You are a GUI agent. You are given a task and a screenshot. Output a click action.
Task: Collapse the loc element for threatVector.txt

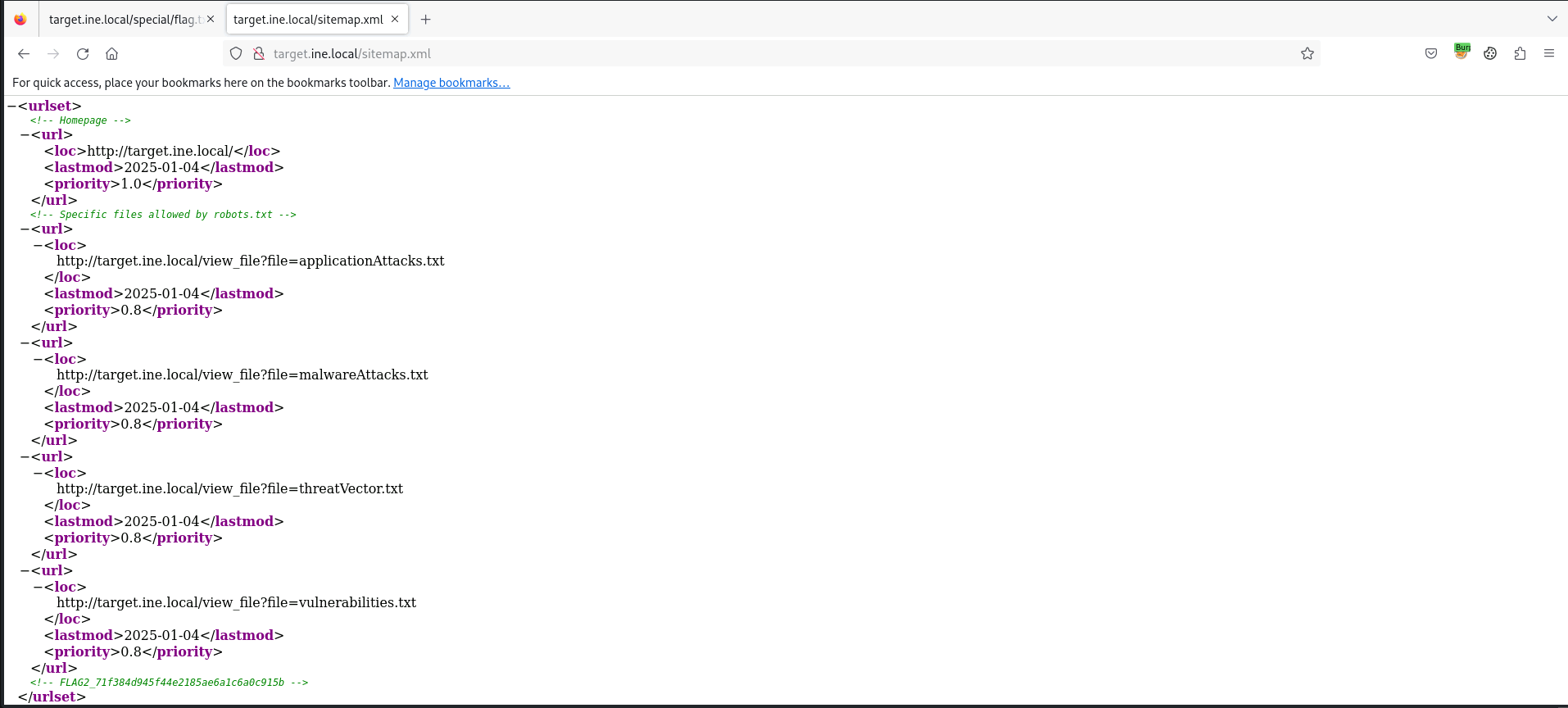click(38, 473)
